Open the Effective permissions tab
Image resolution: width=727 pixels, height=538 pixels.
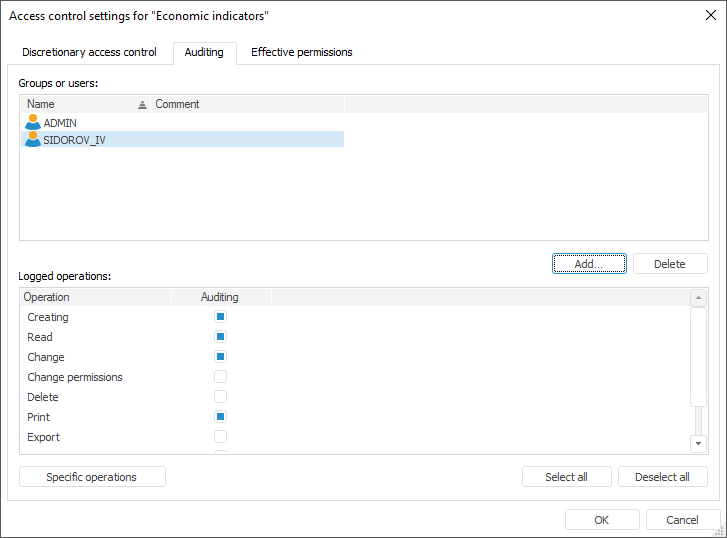click(x=301, y=52)
